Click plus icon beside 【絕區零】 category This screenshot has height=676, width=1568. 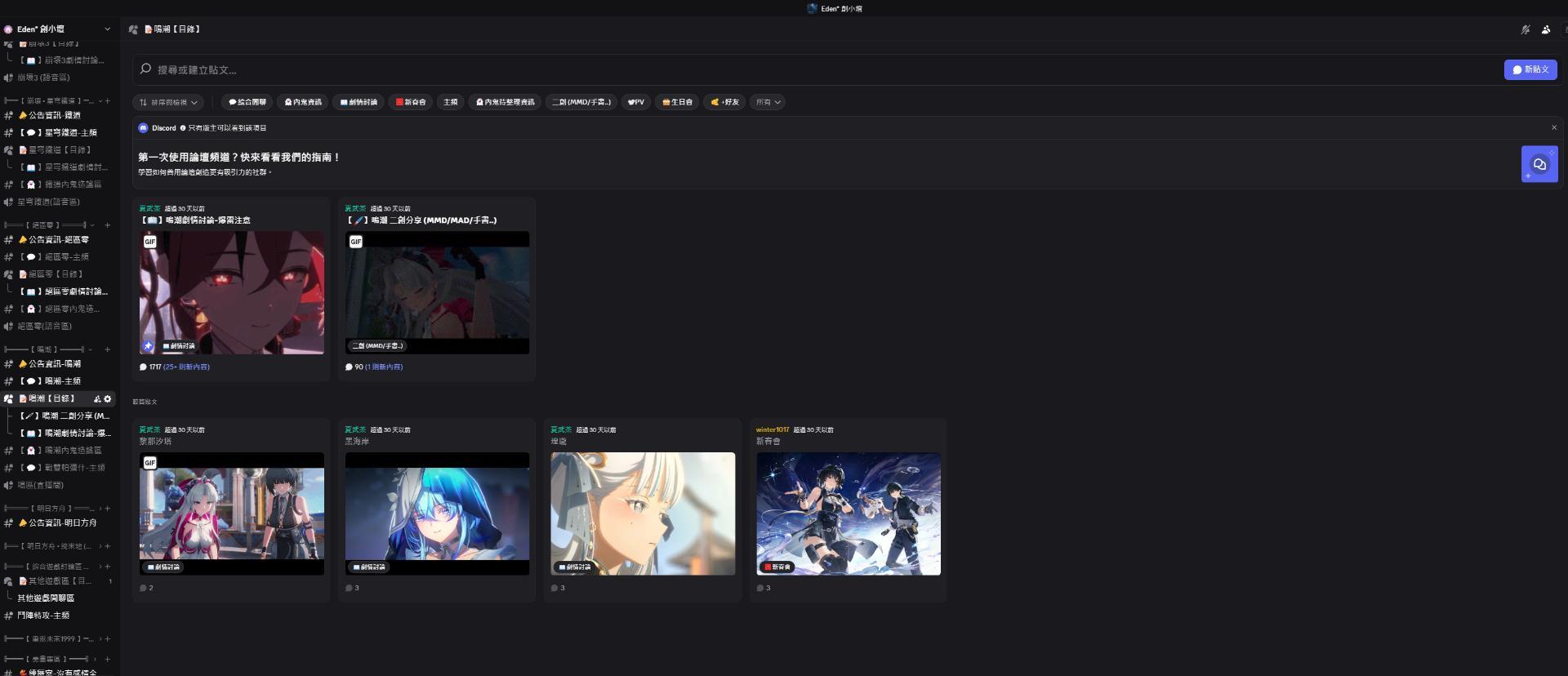click(x=107, y=225)
